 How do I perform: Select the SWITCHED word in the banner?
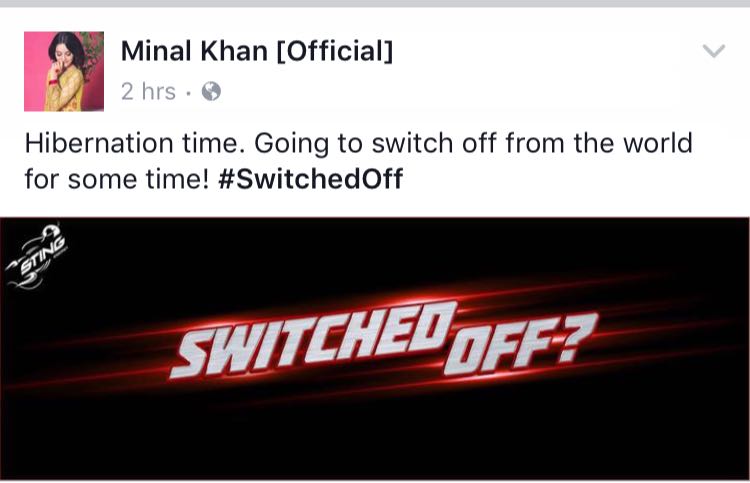(313, 339)
